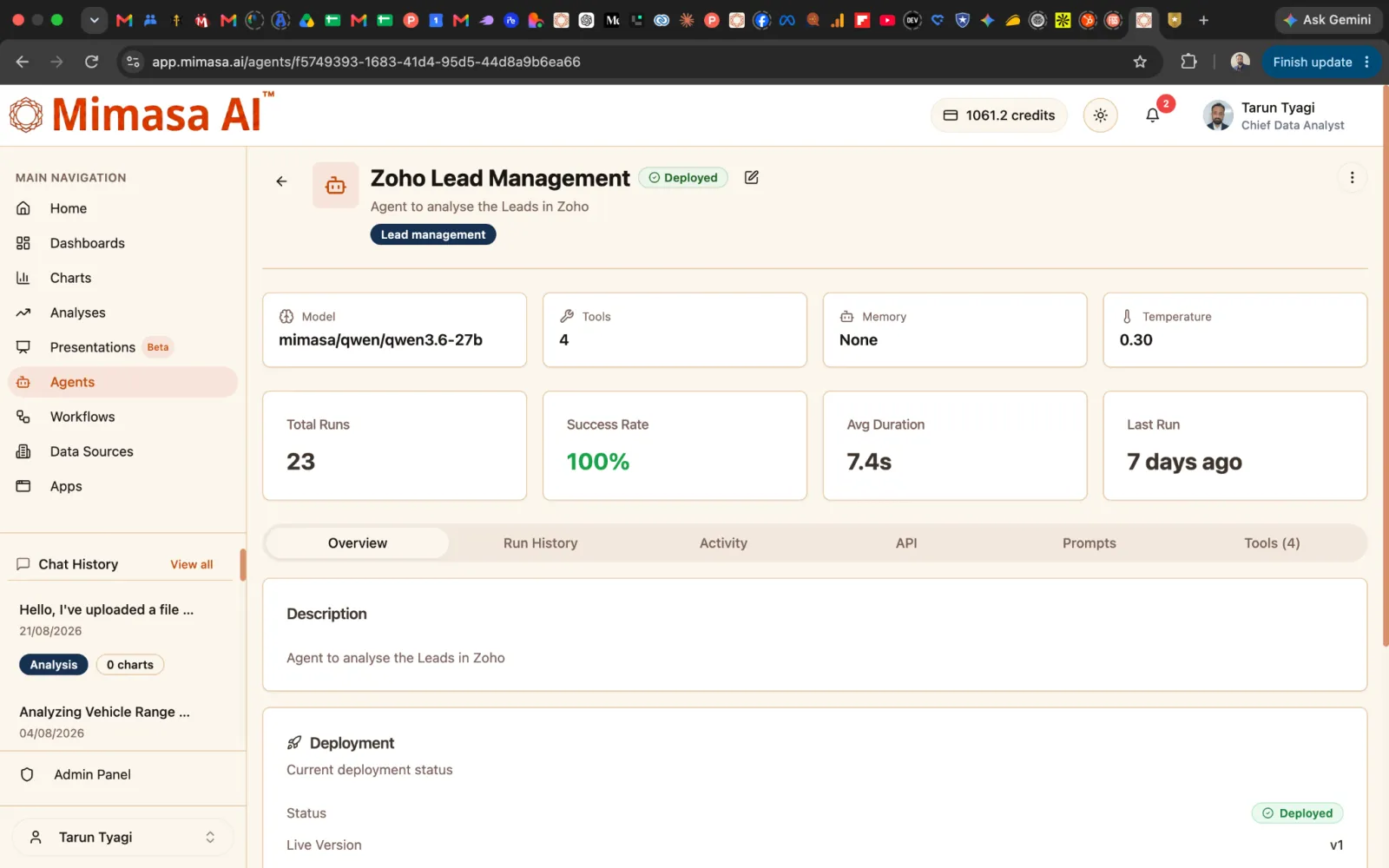
Task: Bookmark this page with star
Action: (x=1140, y=62)
